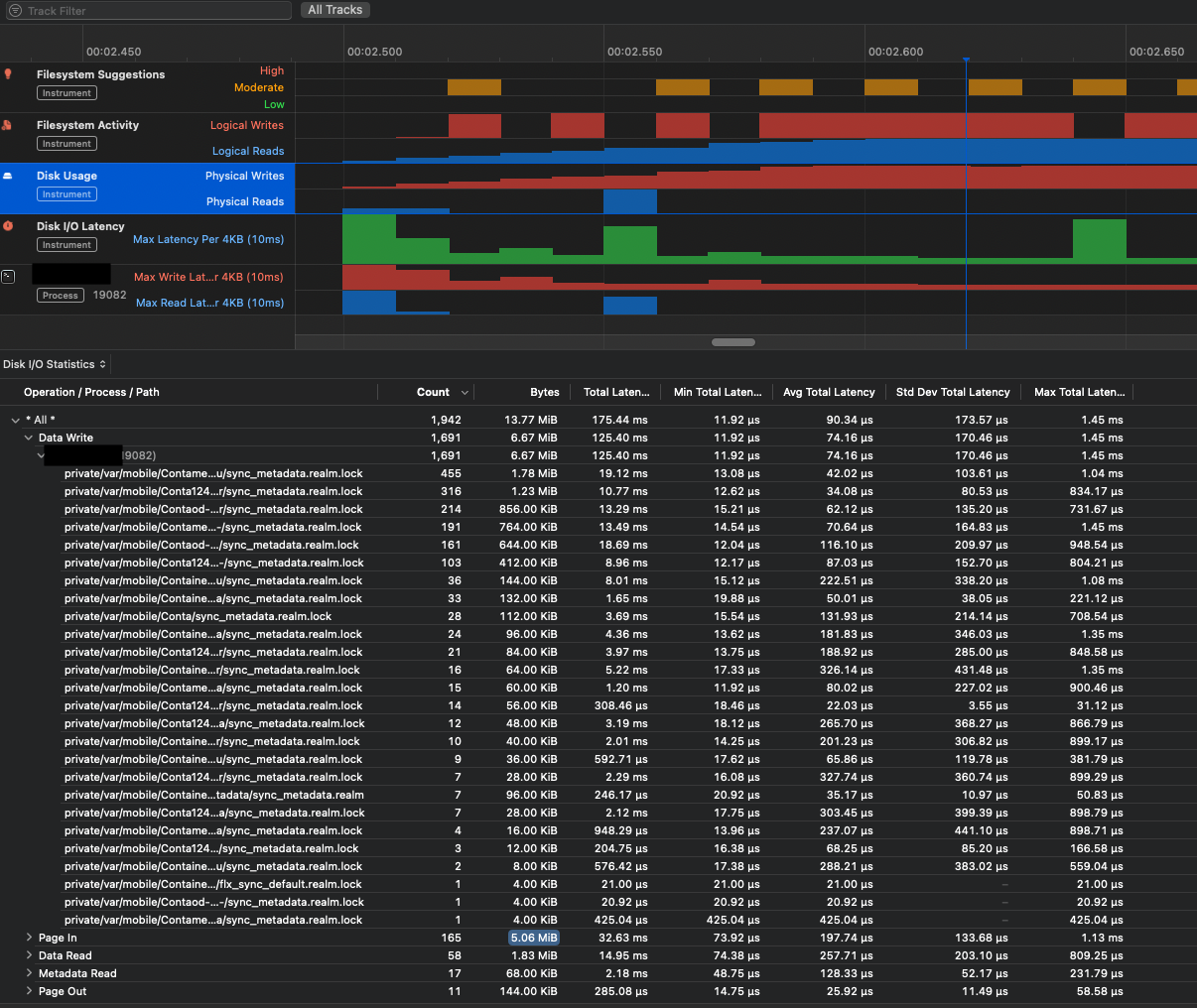
Task: Click the Disk I/O Latency stopwatch icon
Action: click(x=8, y=226)
